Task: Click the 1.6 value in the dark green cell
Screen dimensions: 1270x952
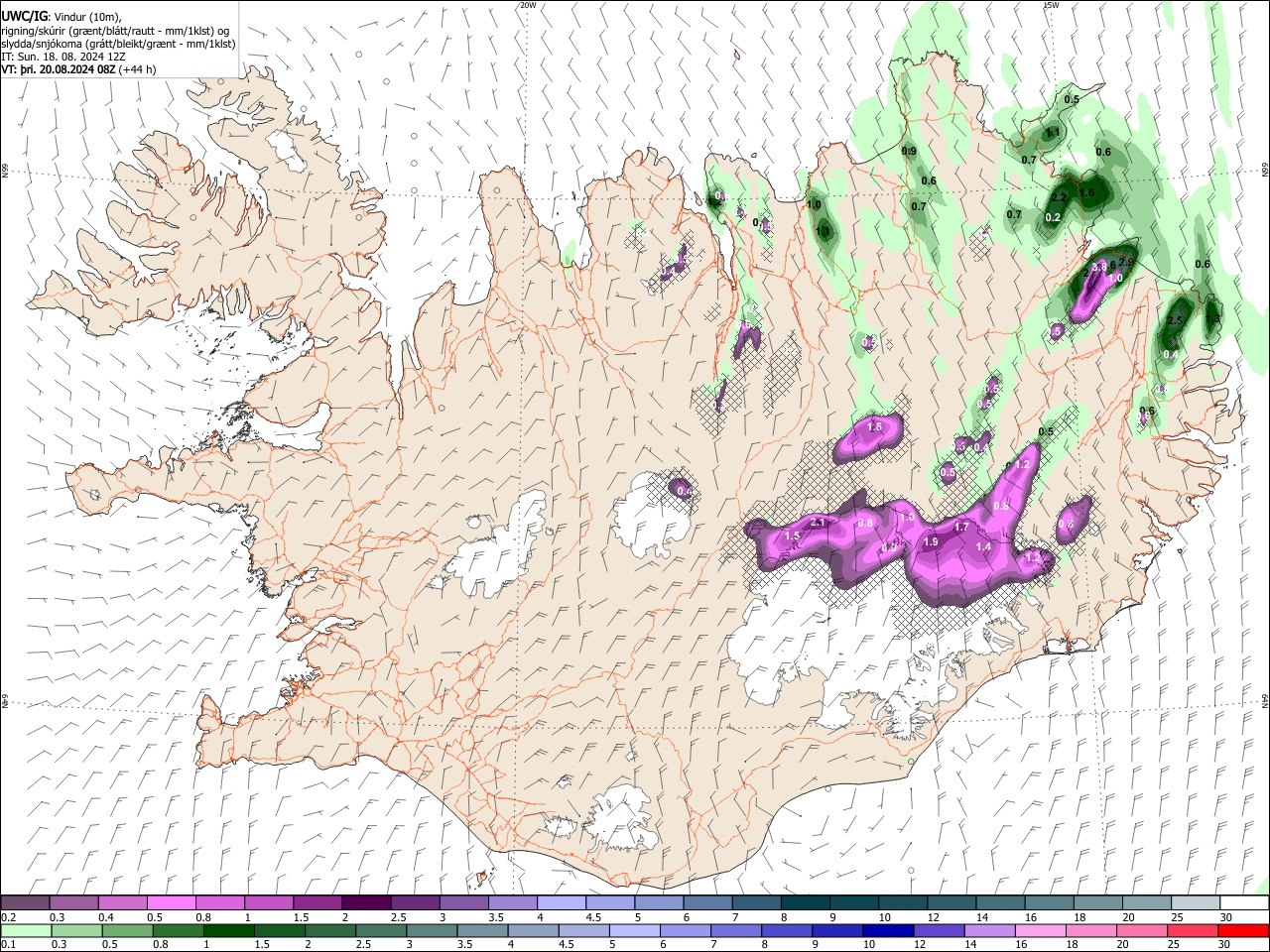Action: pos(1086,193)
